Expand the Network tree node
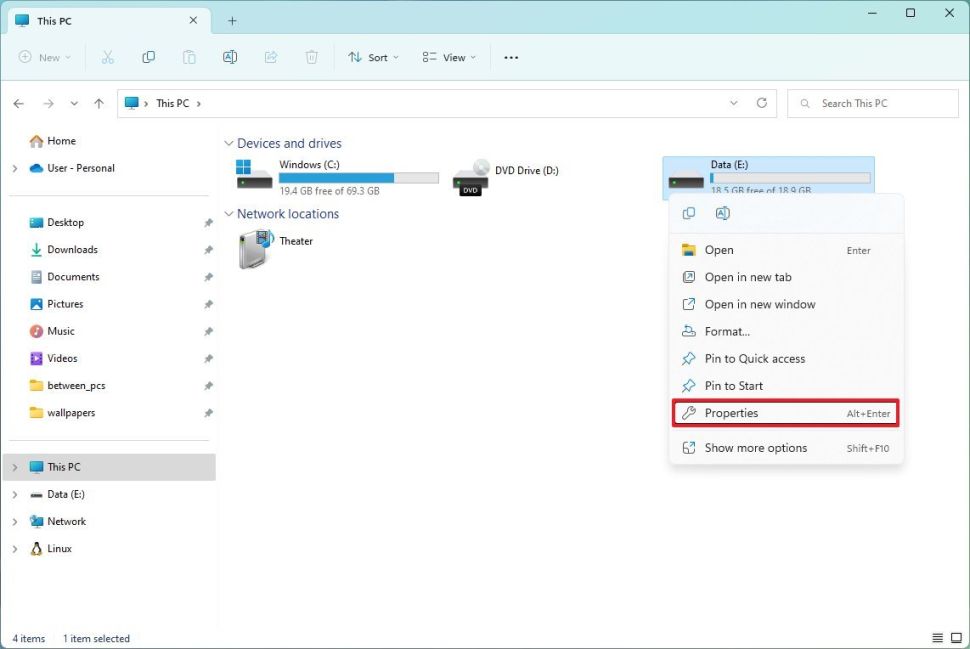970x649 pixels. point(14,521)
